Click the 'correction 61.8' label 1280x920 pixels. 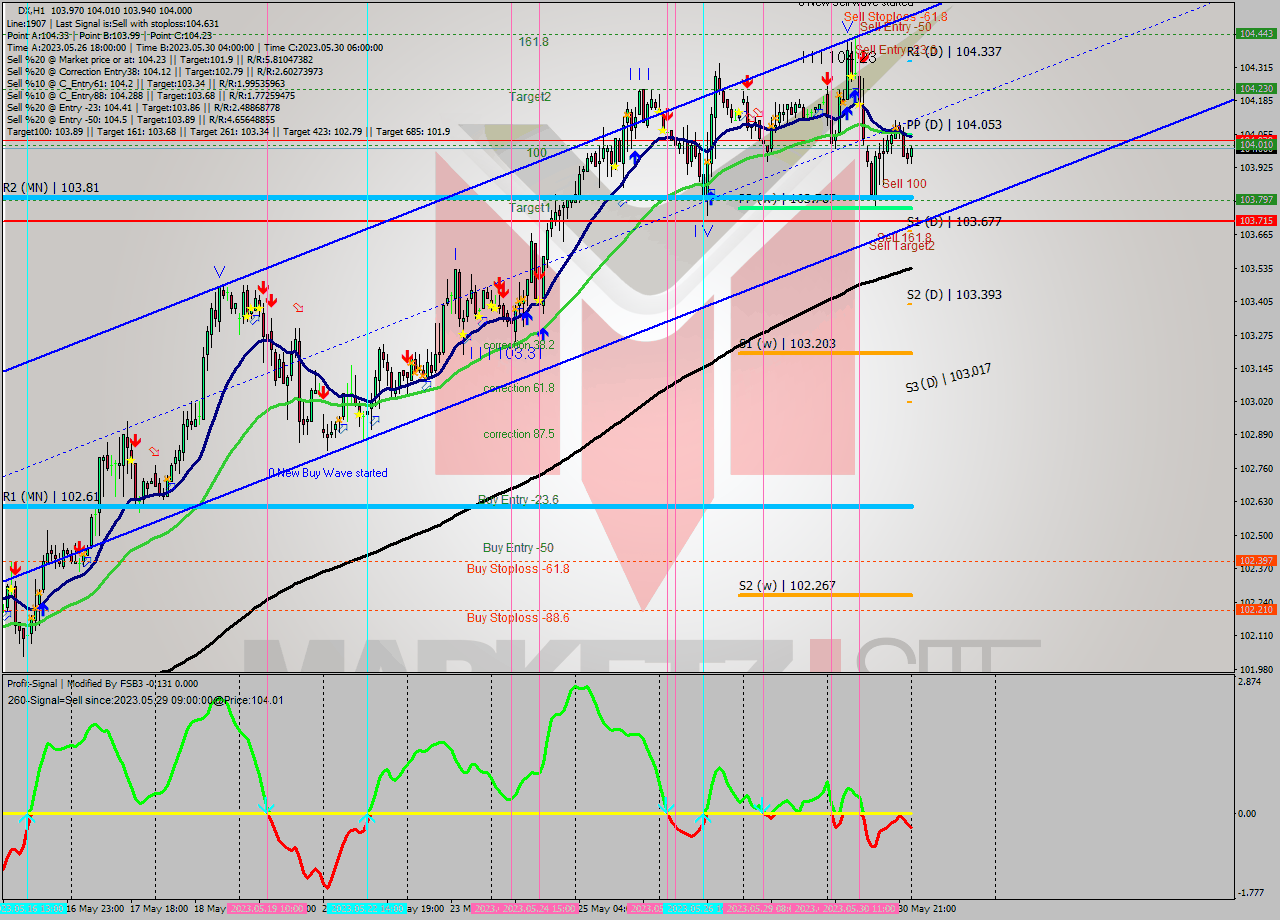[518, 388]
